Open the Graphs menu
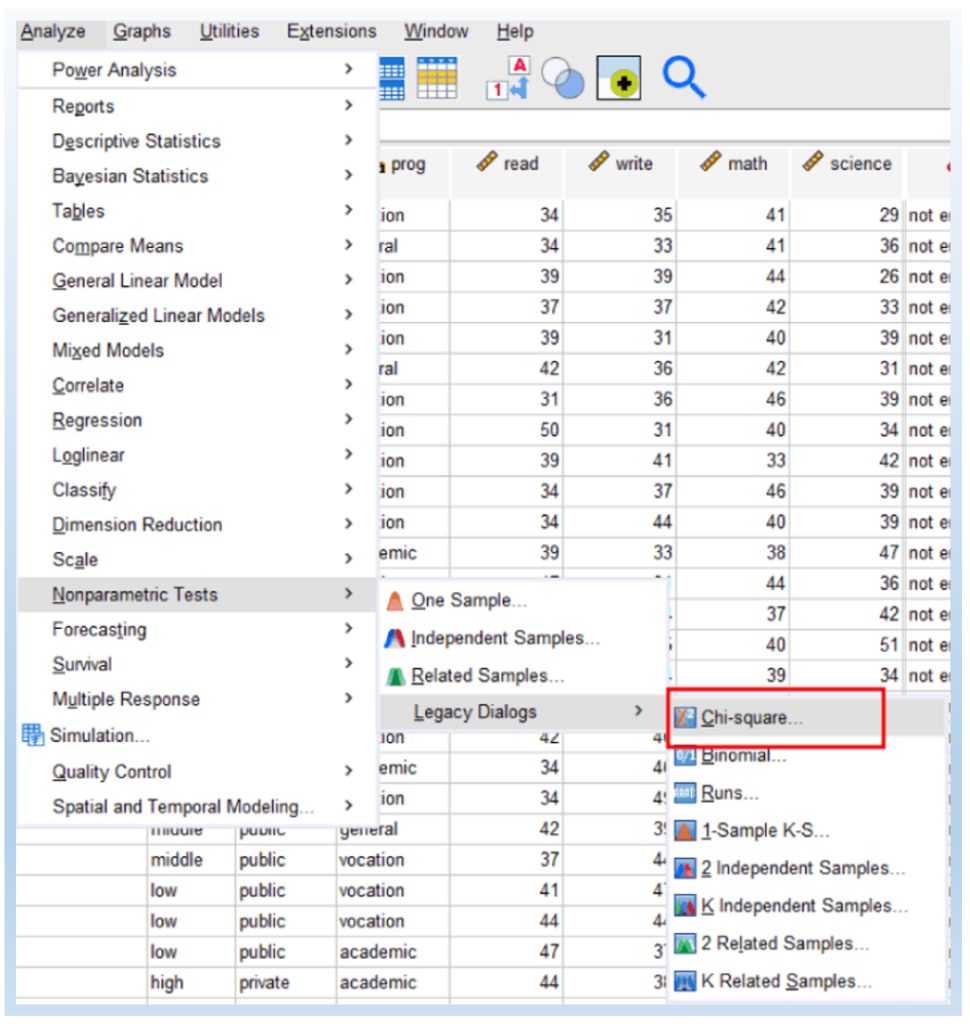Viewport: 970px width, 1024px height. (141, 31)
